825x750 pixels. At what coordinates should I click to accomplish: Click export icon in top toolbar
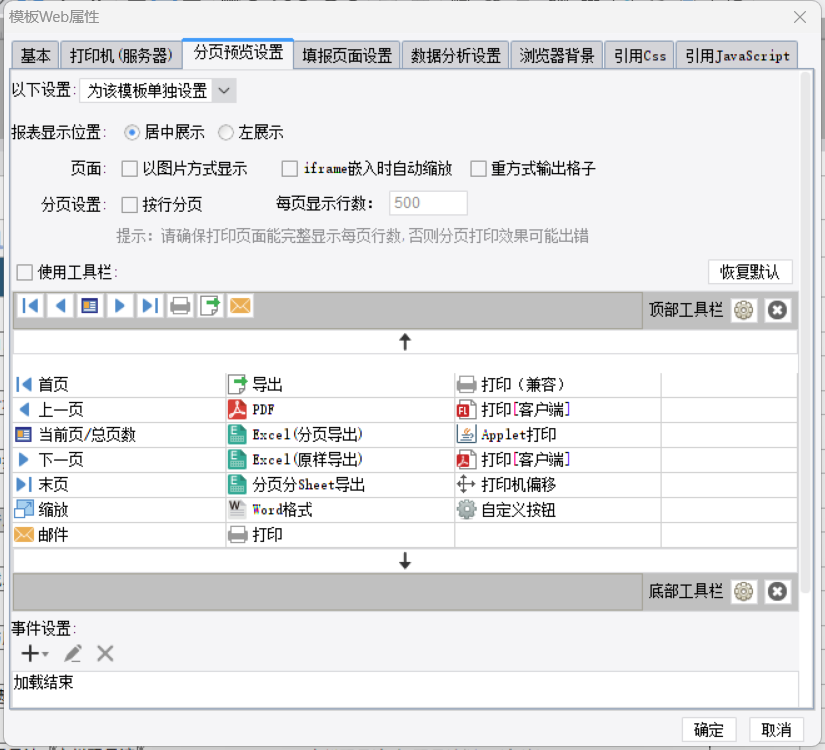click(x=210, y=306)
